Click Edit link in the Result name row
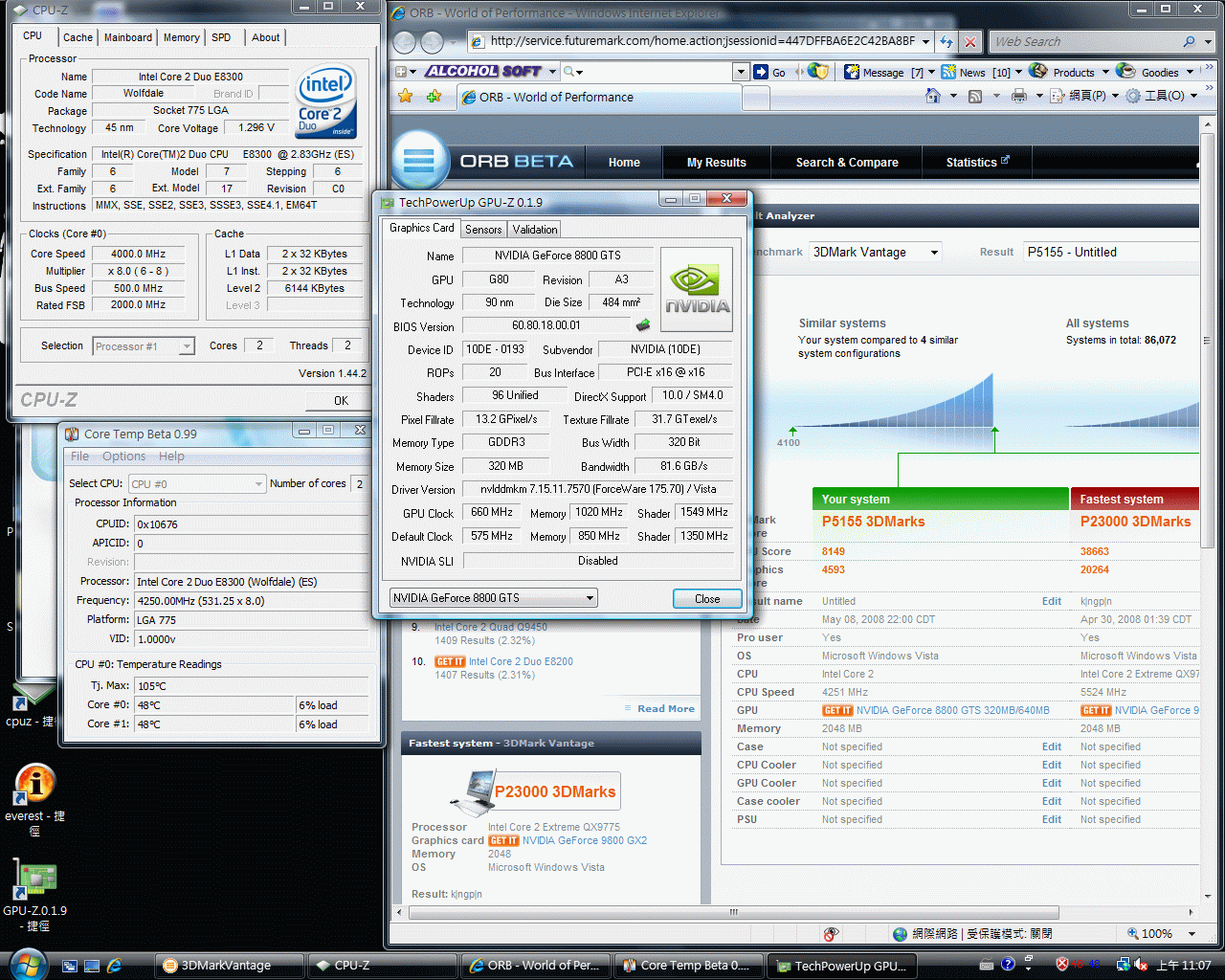Viewport: 1225px width, 980px height. (x=1052, y=601)
